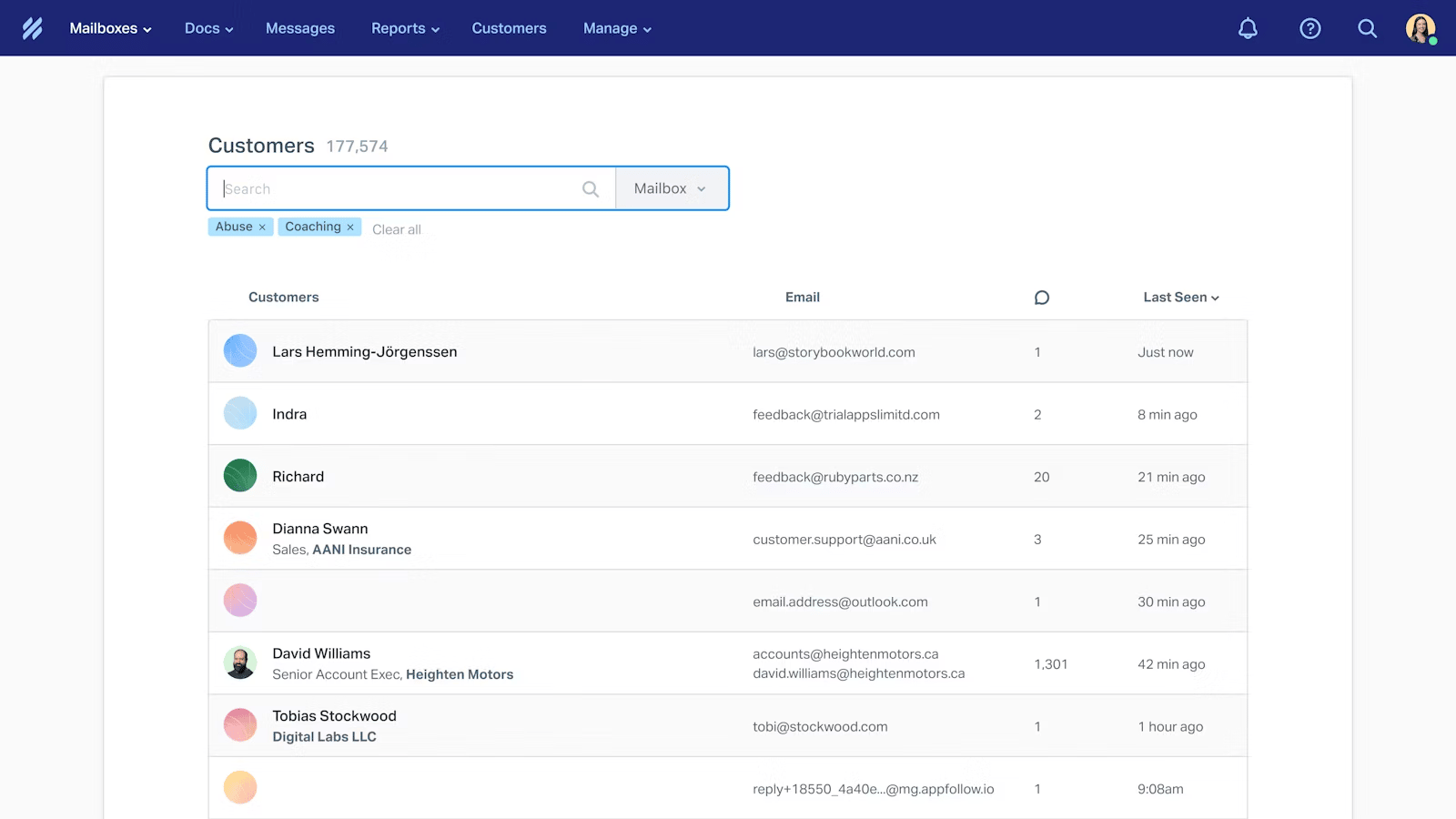1456x819 pixels.
Task: Click the conversations bubble column icon
Action: (1042, 298)
